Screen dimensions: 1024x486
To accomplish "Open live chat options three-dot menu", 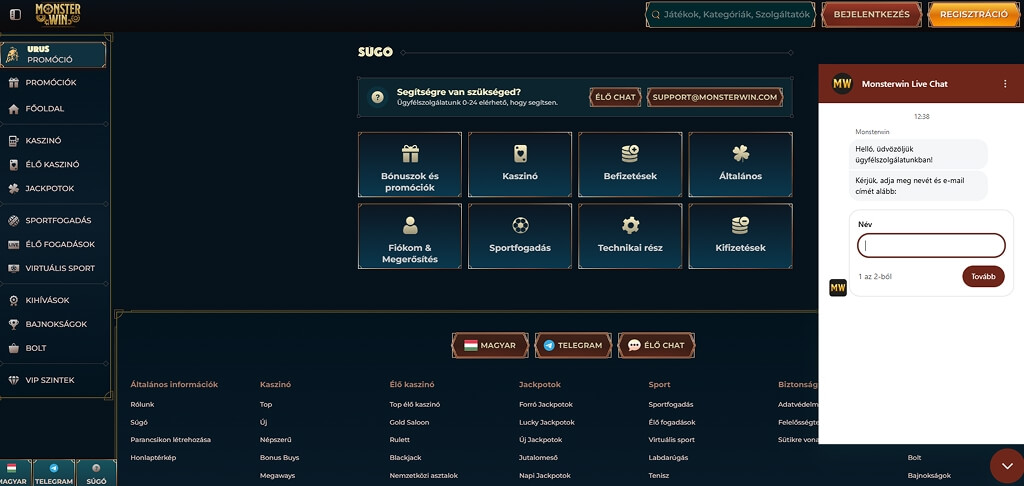I will click(1005, 84).
